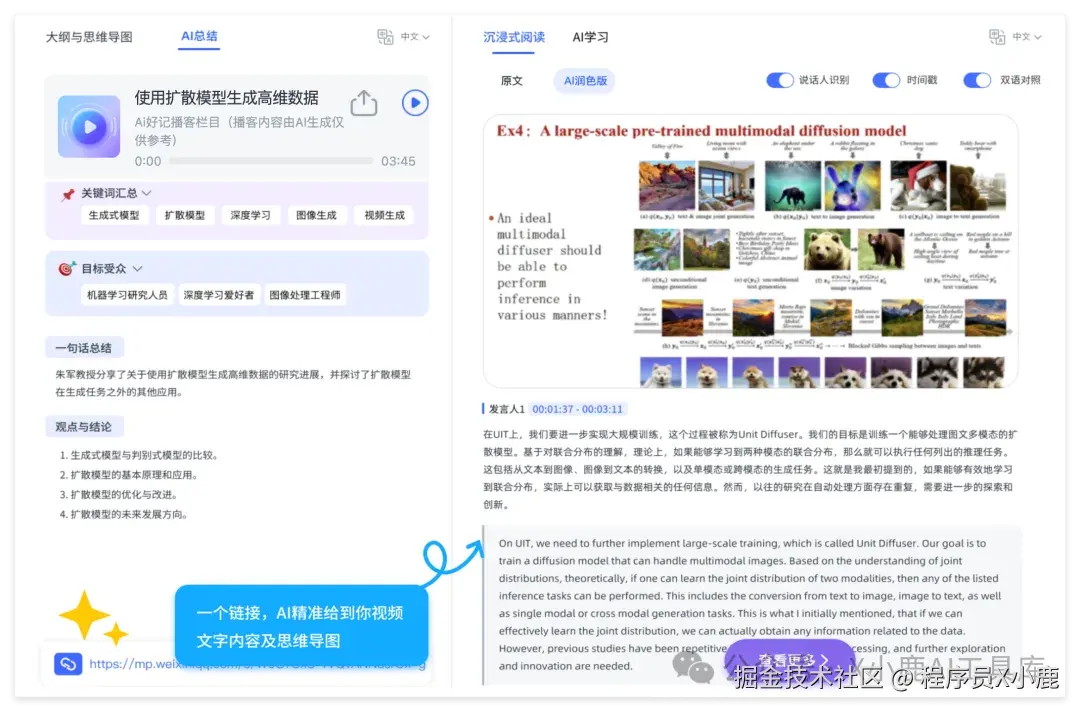
Task: Disable the 说话人识别 toggle
Action: pos(780,80)
